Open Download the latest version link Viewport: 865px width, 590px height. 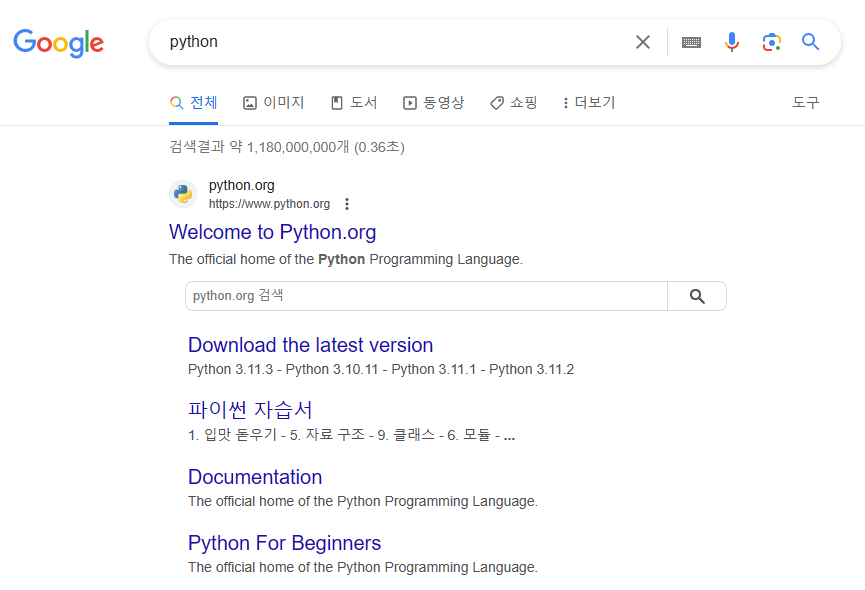pos(311,345)
